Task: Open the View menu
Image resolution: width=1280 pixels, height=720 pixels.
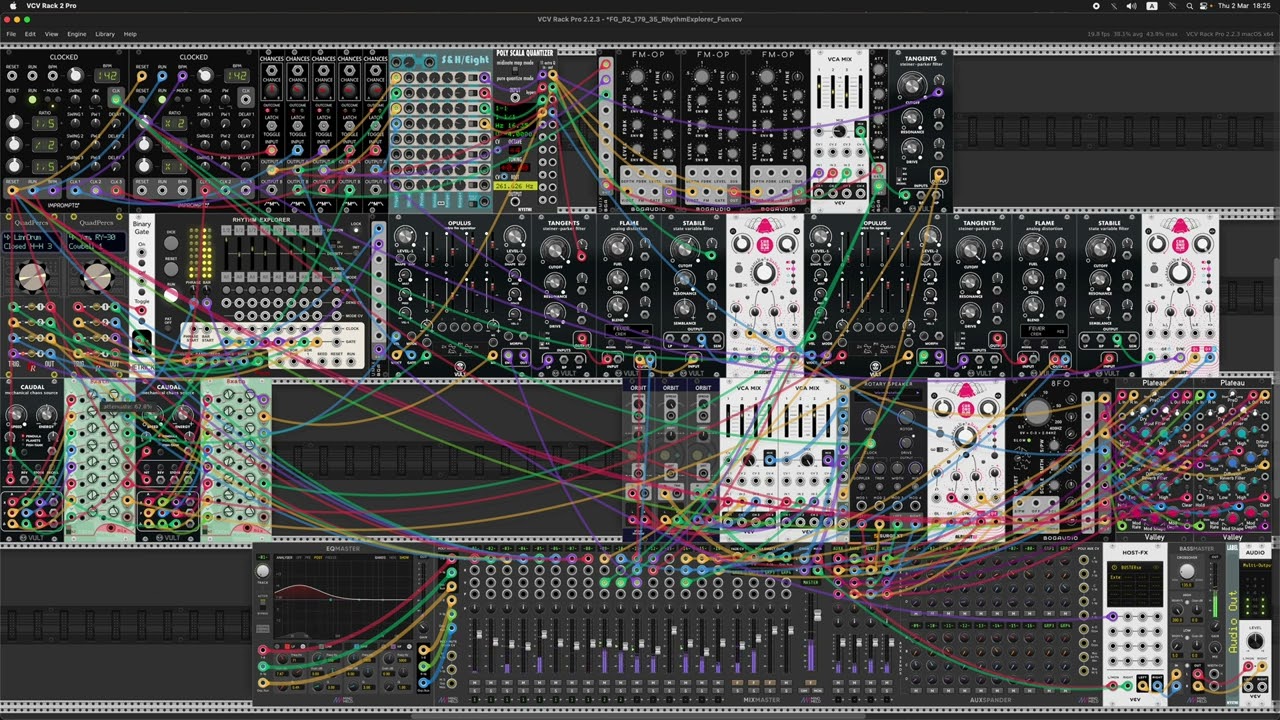Action: (51, 34)
